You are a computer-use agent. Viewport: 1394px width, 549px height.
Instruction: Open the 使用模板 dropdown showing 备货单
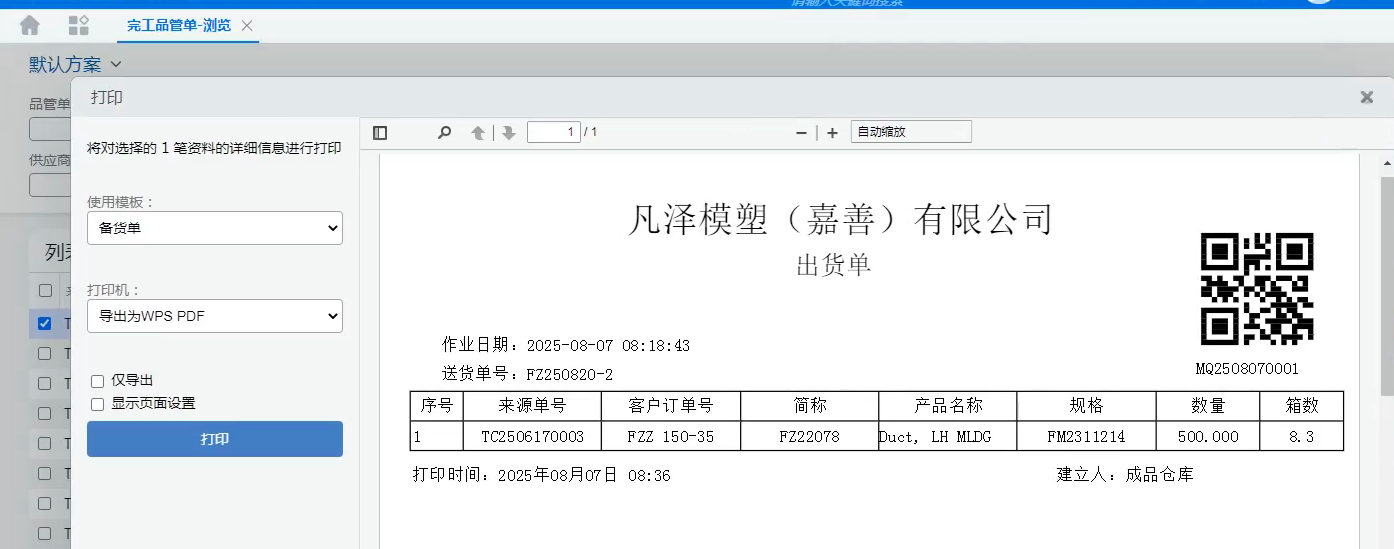tap(215, 228)
